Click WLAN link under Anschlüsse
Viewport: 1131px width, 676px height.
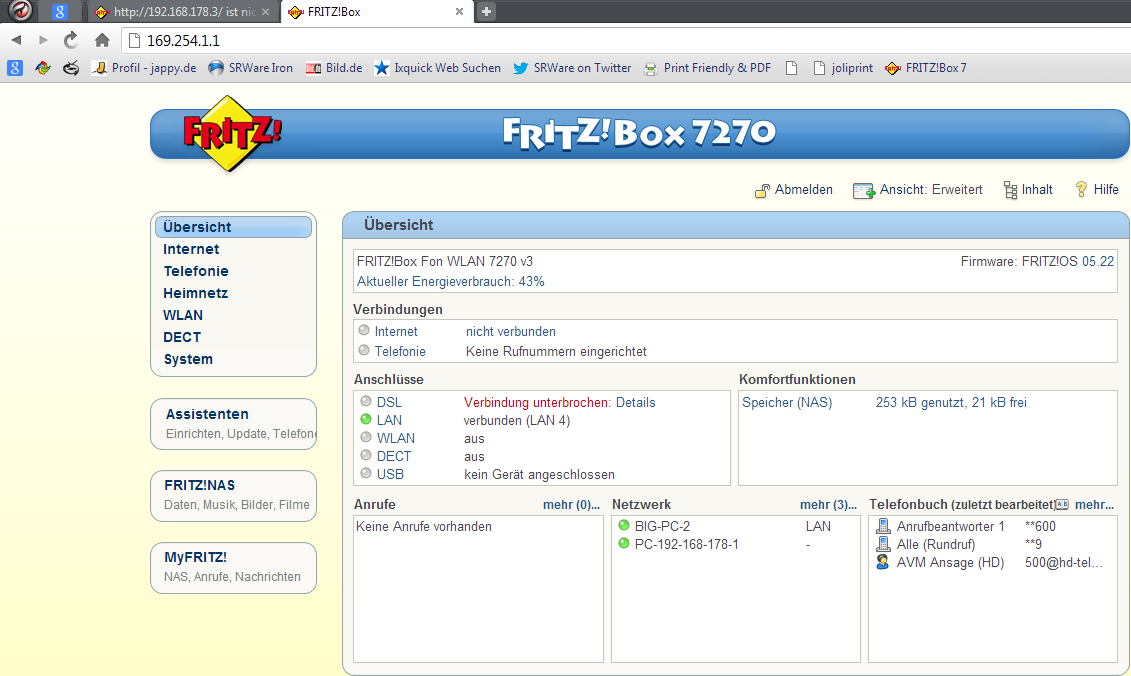396,438
